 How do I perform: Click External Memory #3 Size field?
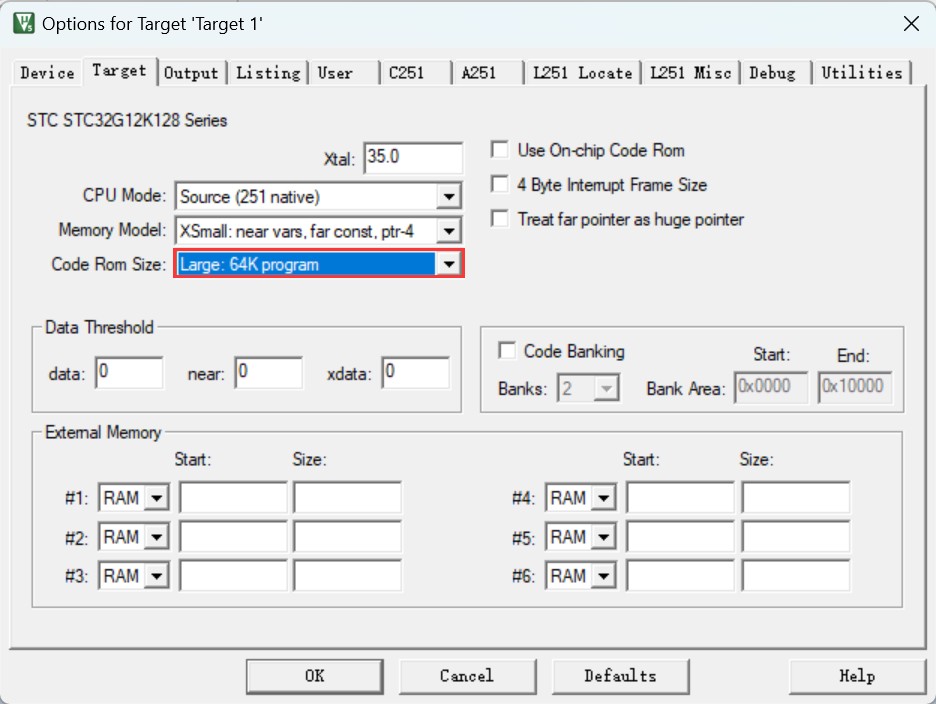point(347,576)
